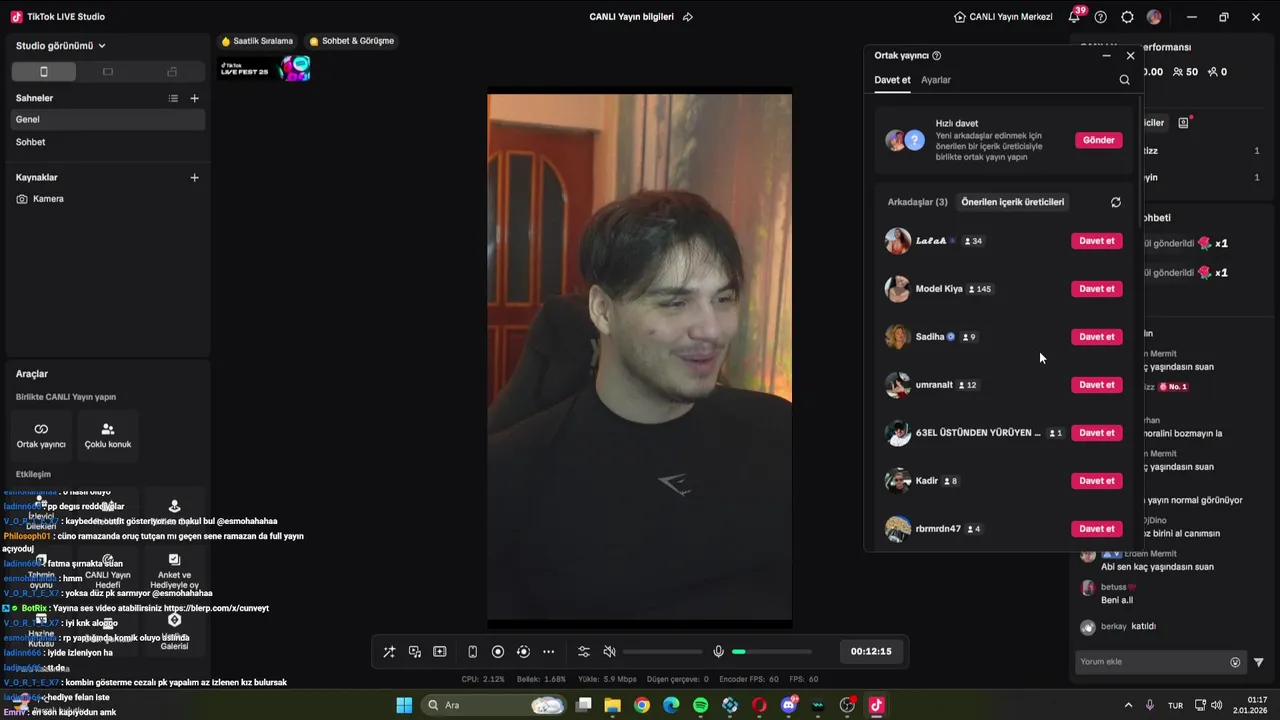Open the Saatlik Sıralama ranking chip
The height and width of the screenshot is (720, 1280).
pyautogui.click(x=257, y=41)
